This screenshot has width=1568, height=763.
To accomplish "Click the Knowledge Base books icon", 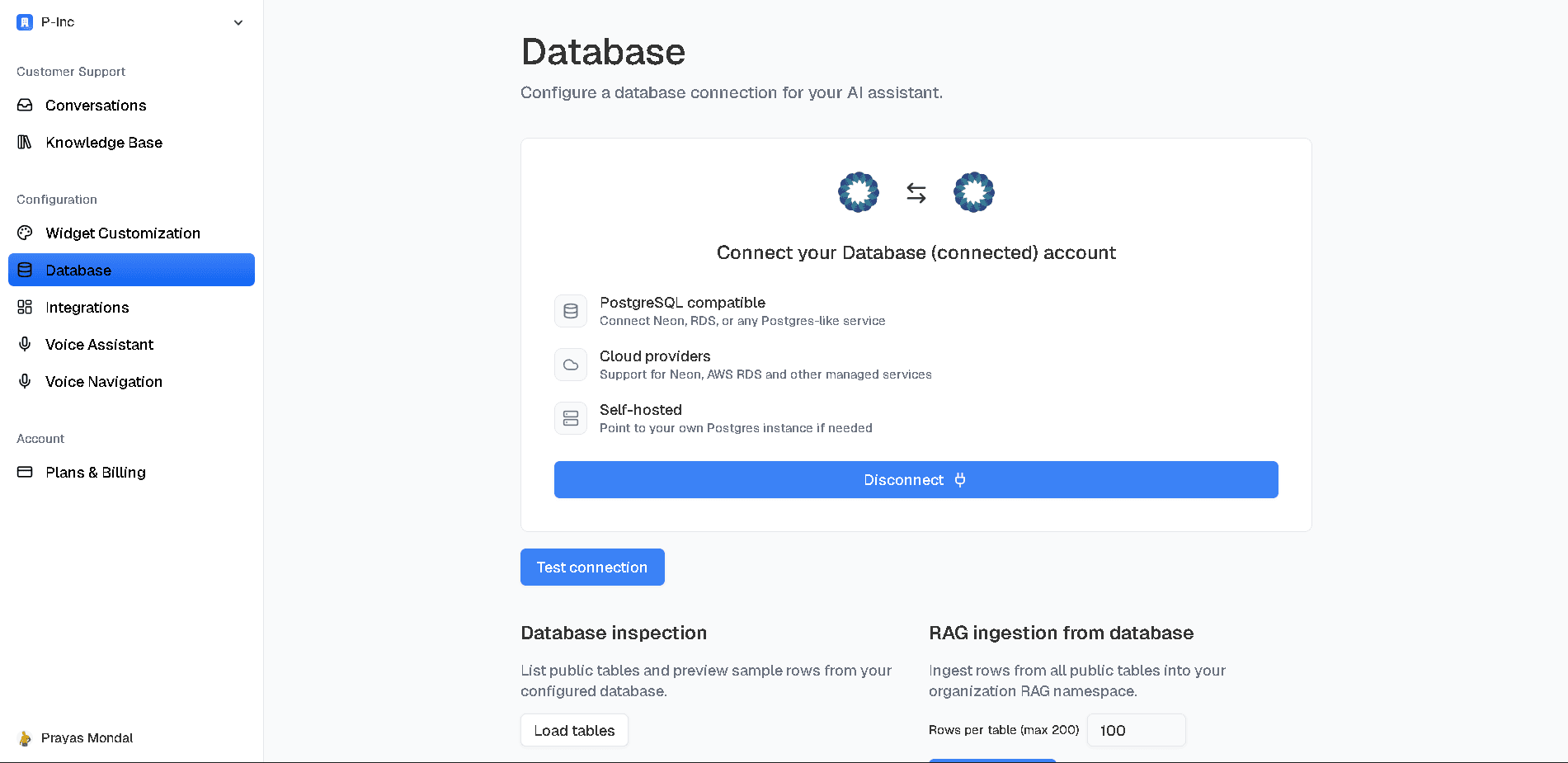I will click(25, 143).
